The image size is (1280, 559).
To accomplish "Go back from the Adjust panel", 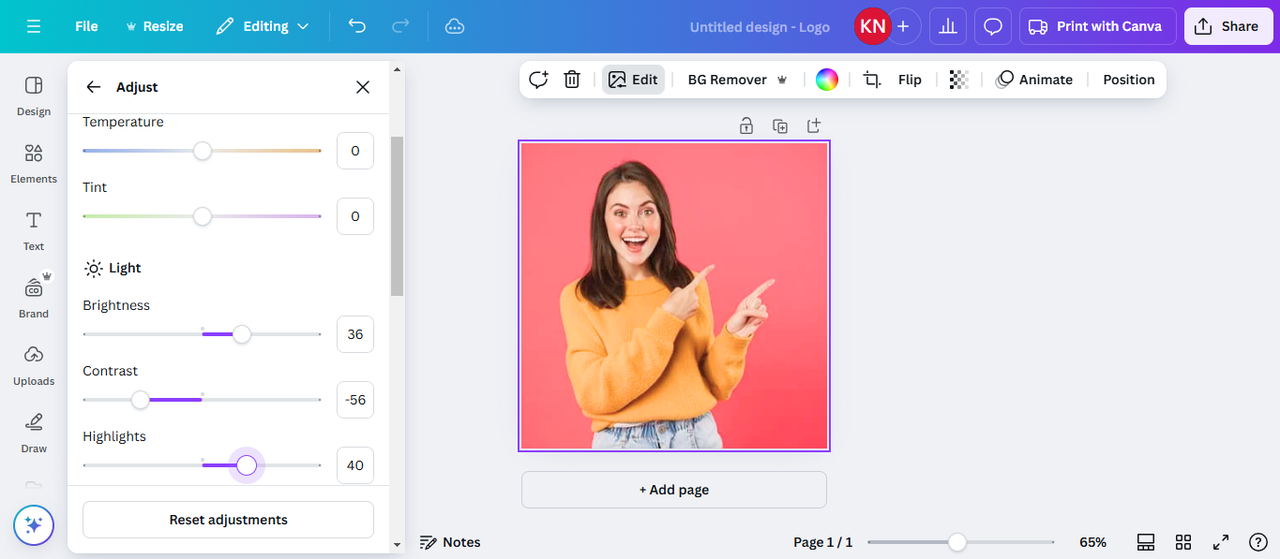I will point(93,87).
